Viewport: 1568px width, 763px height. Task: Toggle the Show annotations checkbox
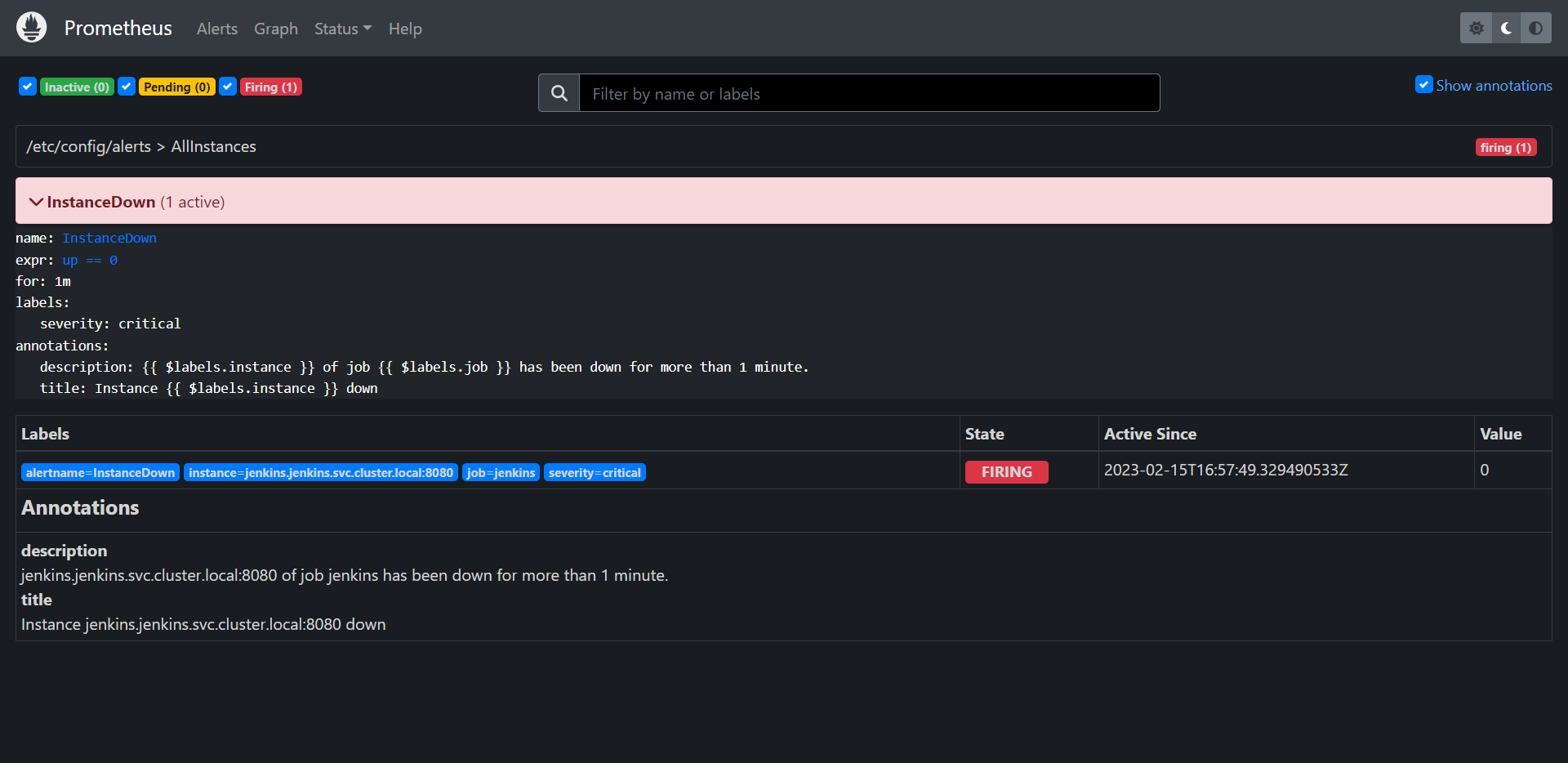click(1424, 85)
